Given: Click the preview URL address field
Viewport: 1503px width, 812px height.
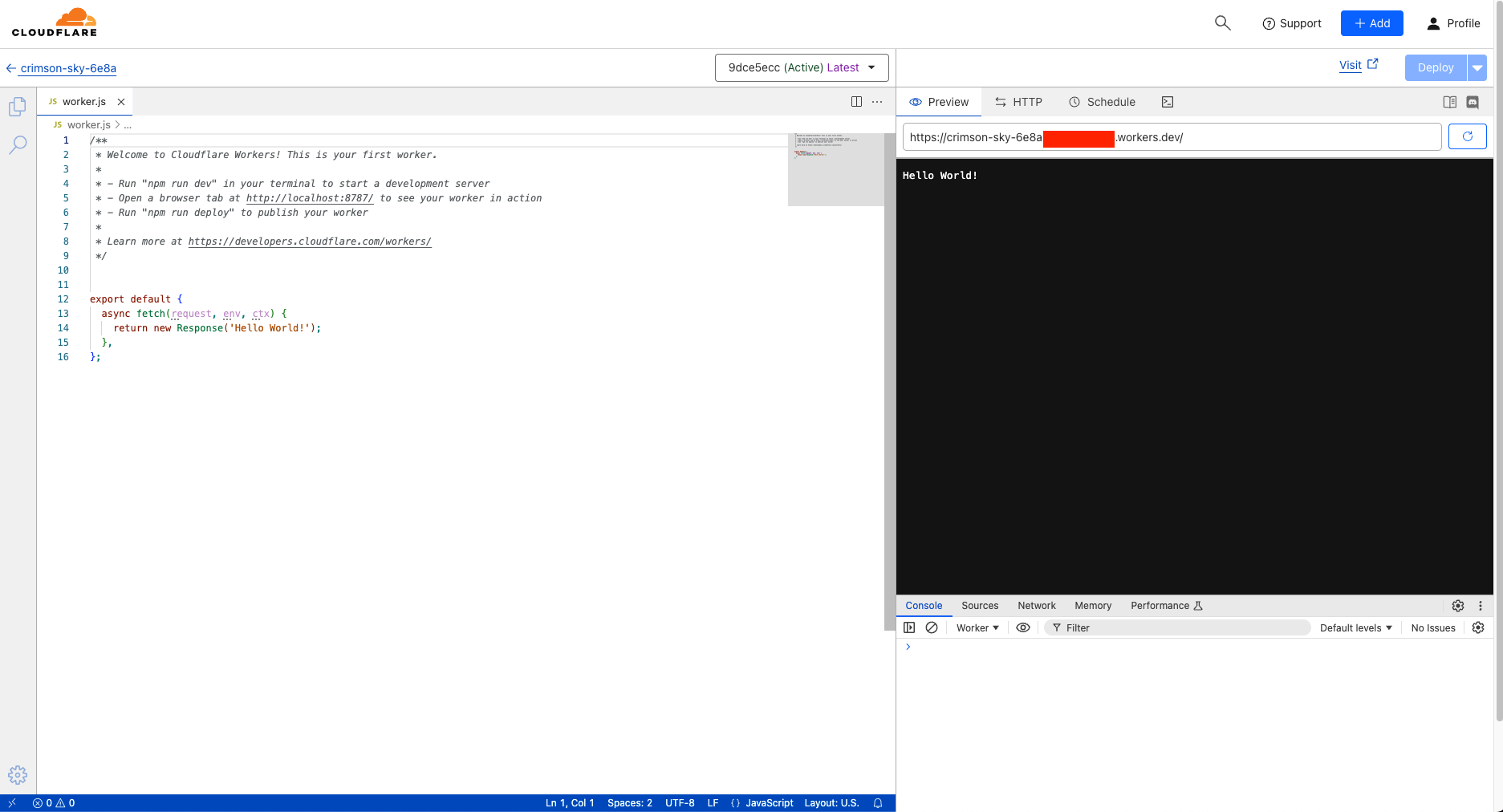Looking at the screenshot, I should (1172, 137).
